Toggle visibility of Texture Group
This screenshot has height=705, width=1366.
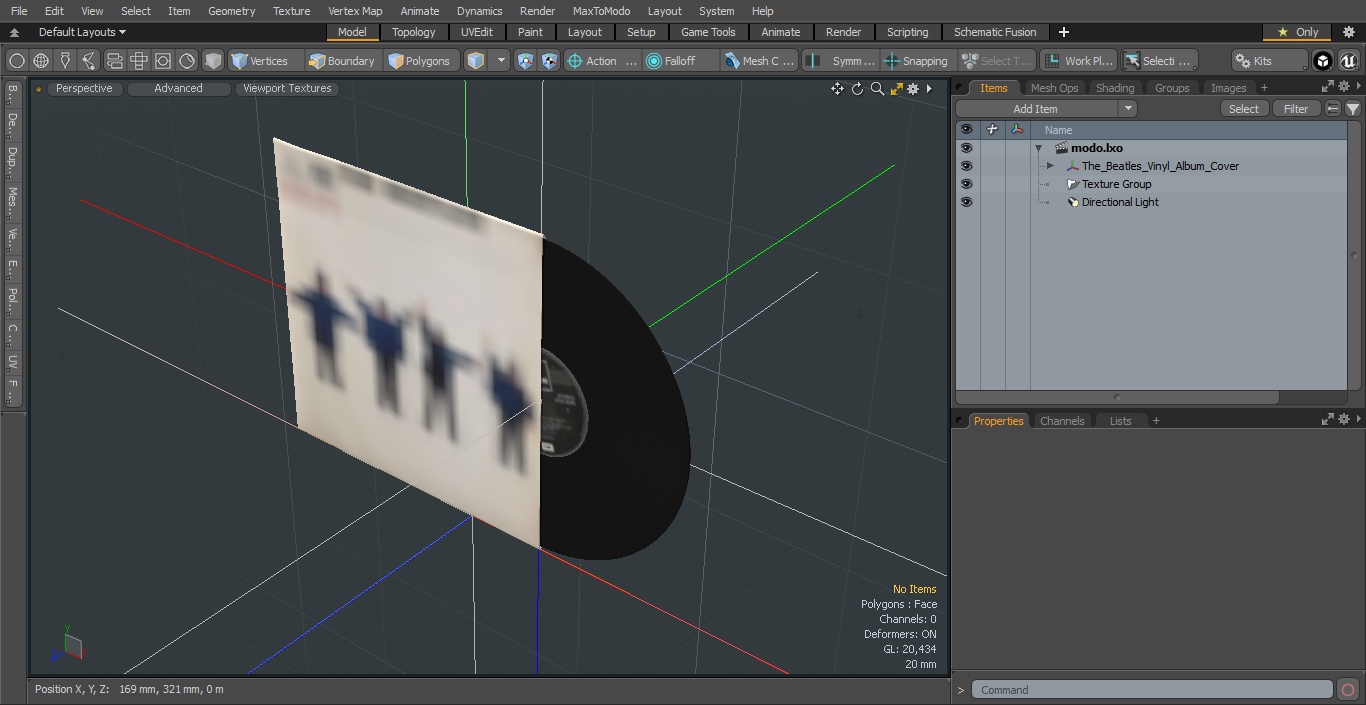pos(966,184)
